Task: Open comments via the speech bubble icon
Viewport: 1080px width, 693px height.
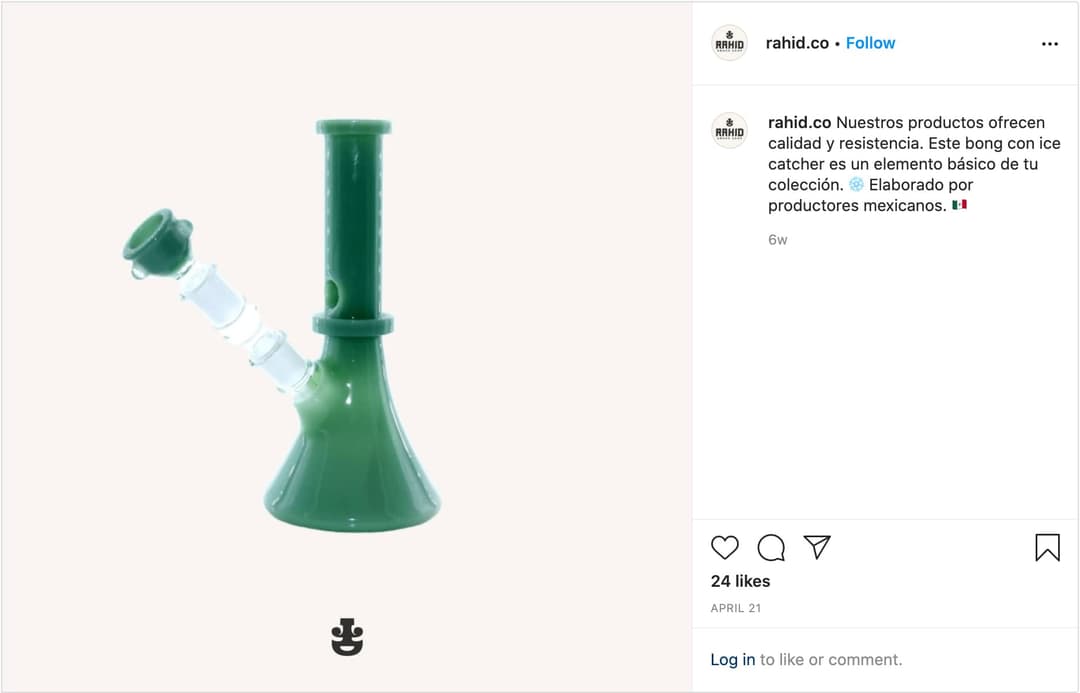Action: tap(771, 548)
